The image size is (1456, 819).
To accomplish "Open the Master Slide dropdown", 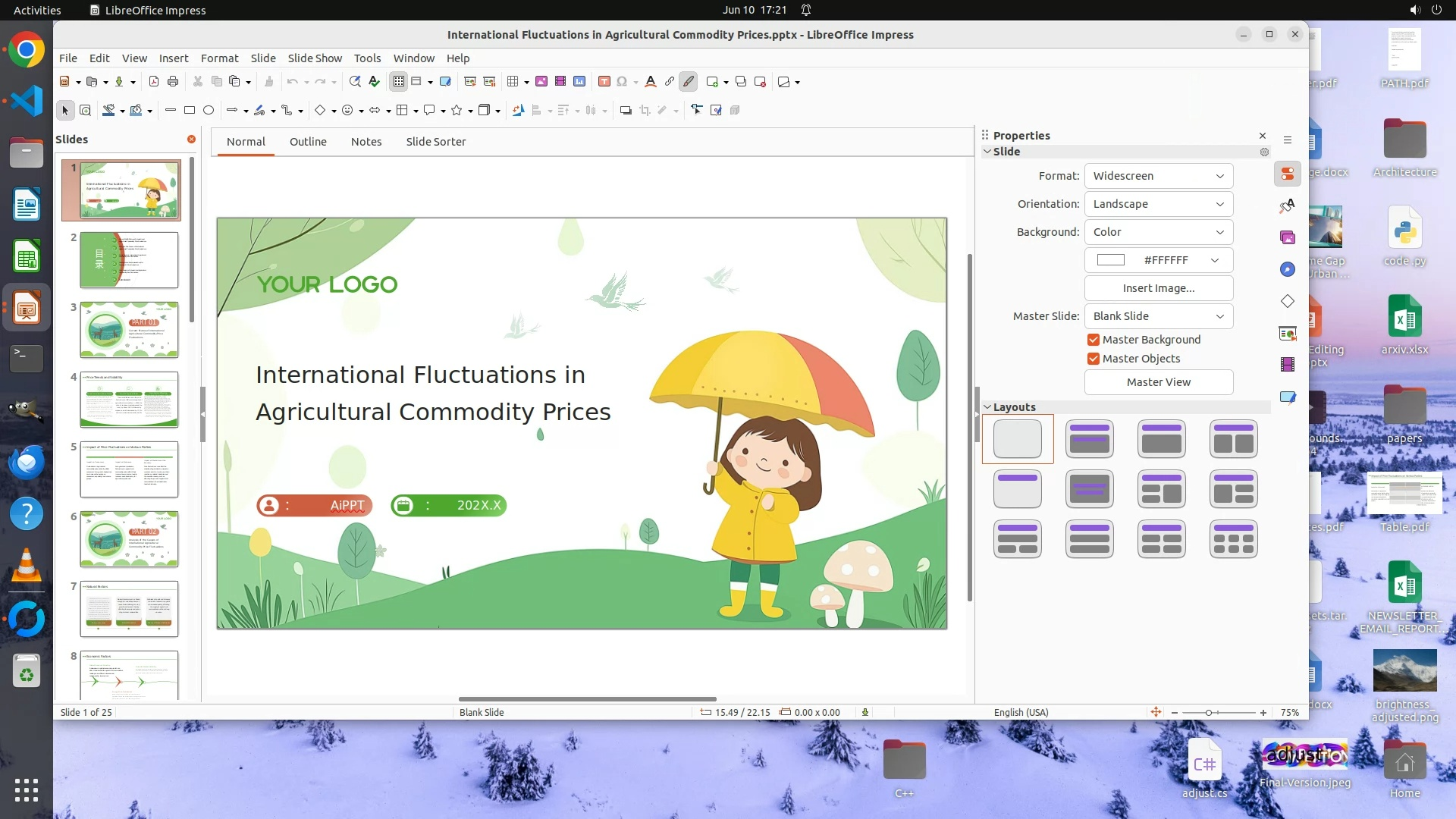I will [x=1158, y=316].
